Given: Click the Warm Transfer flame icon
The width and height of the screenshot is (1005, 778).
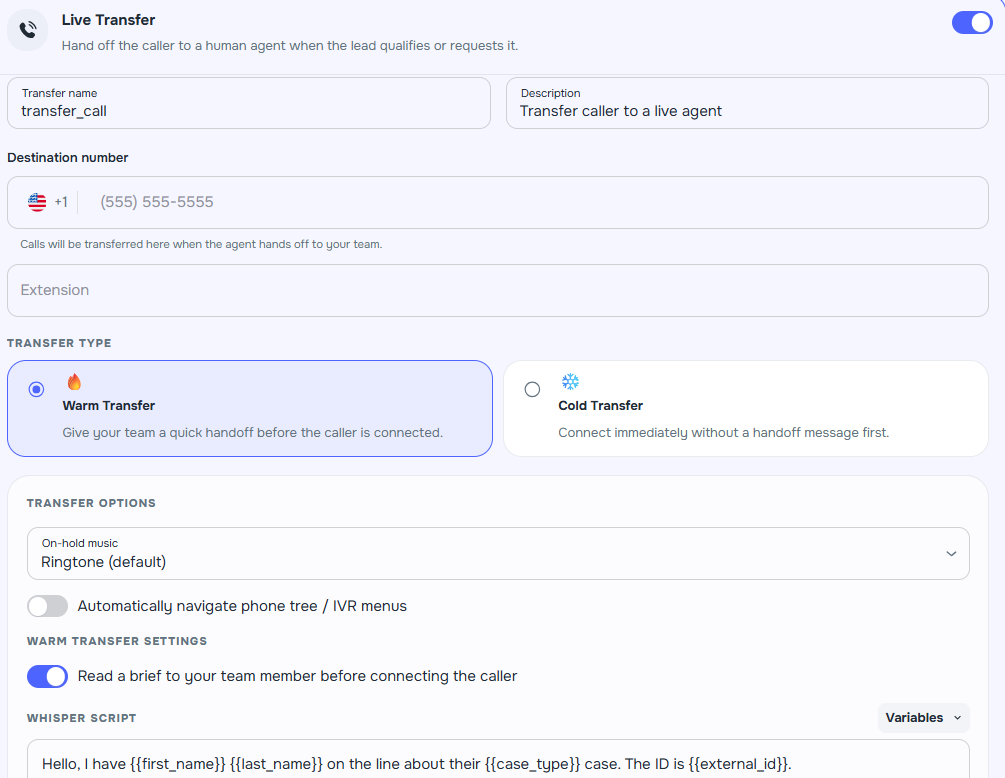Looking at the screenshot, I should (x=74, y=382).
